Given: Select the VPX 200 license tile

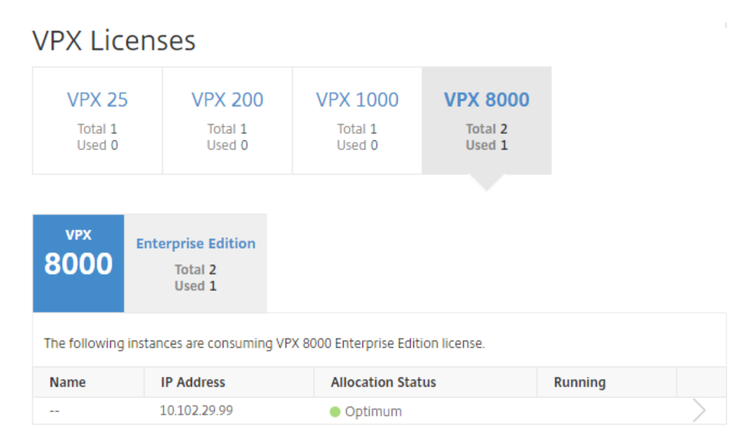Looking at the screenshot, I should pos(227,120).
